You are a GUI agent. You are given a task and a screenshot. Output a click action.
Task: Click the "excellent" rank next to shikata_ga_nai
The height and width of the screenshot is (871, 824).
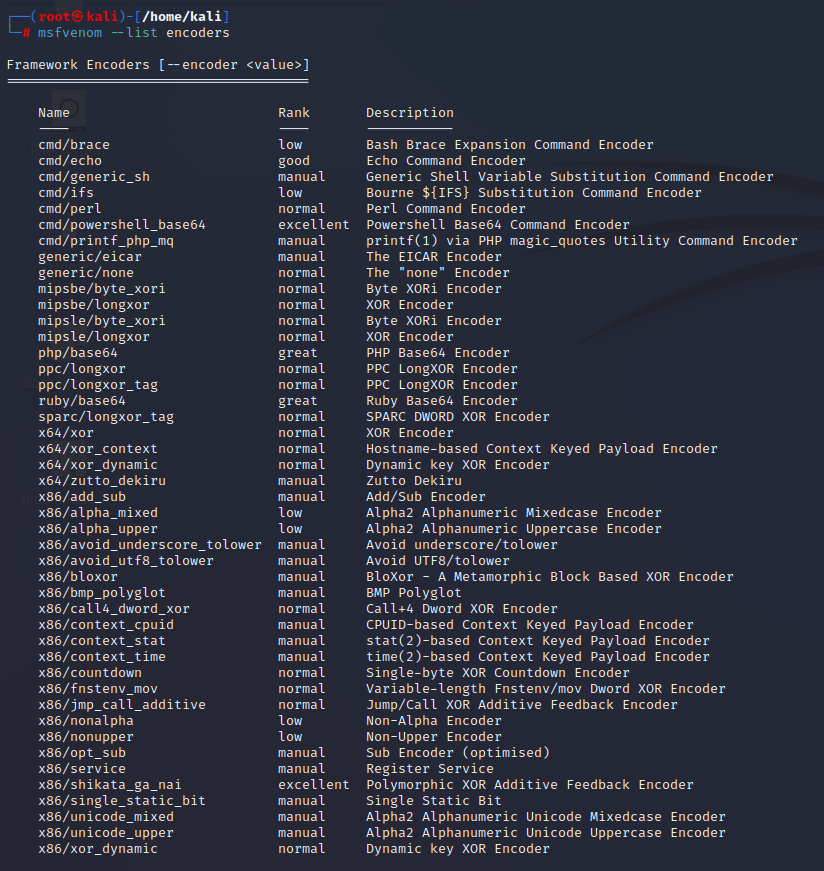pos(314,784)
